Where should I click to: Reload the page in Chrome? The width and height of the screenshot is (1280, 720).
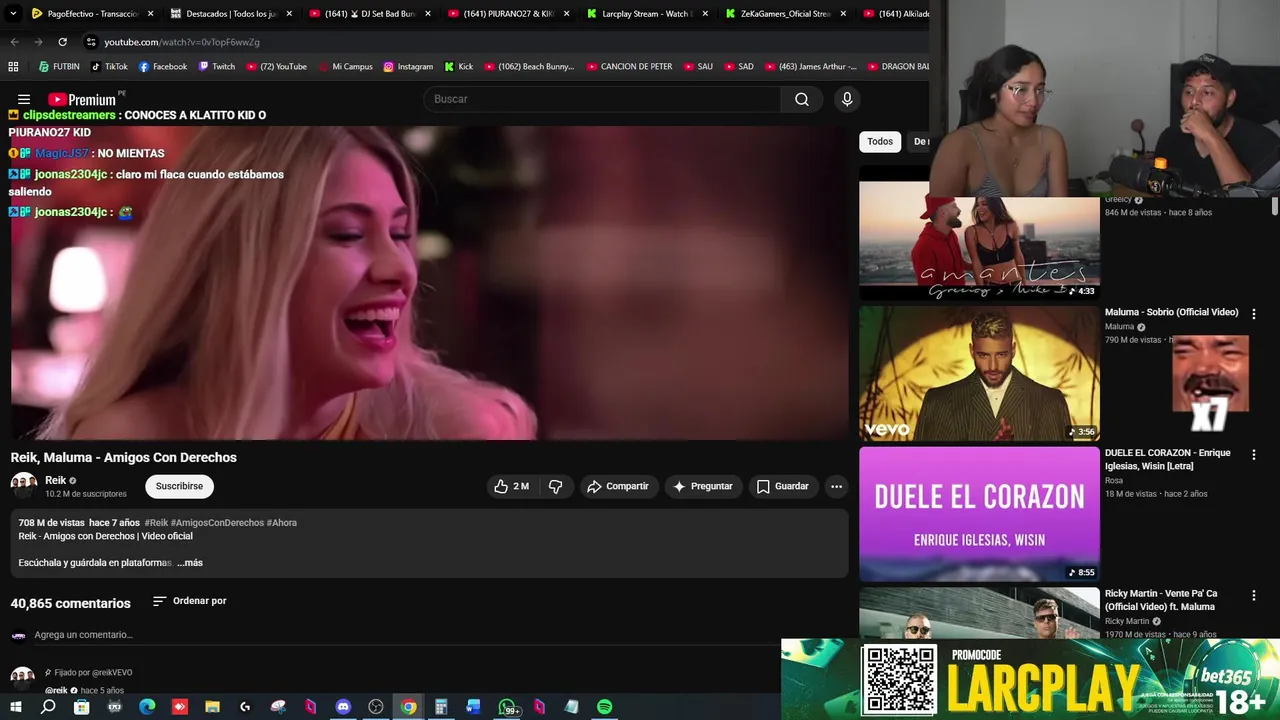click(x=62, y=42)
